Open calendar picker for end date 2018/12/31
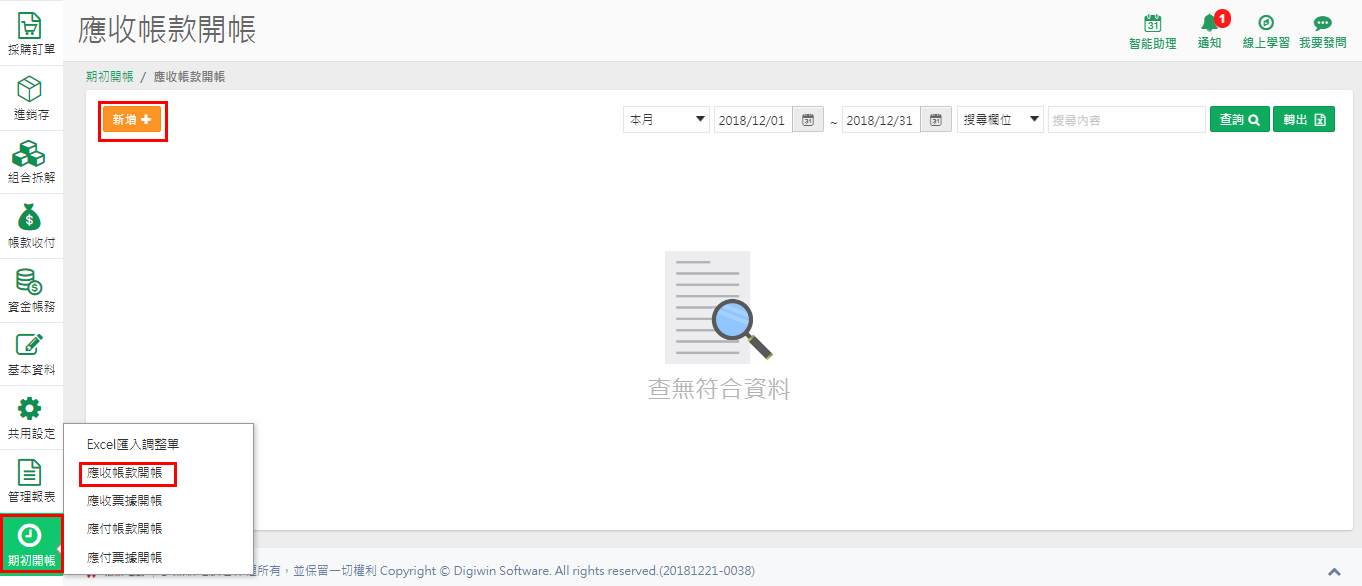This screenshot has width=1362, height=586. click(x=936, y=120)
